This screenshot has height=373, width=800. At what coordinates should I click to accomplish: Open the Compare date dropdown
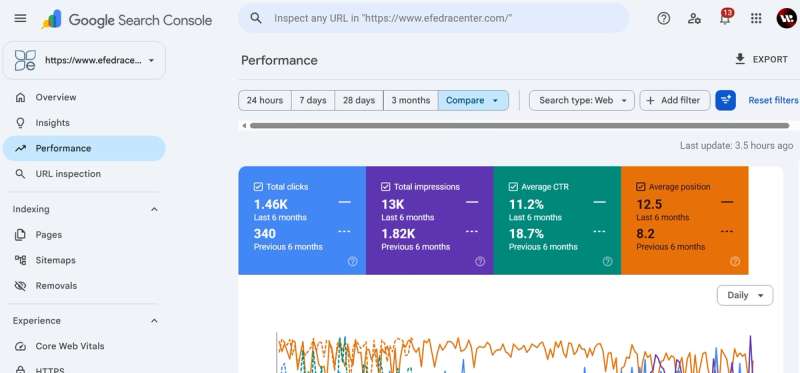click(x=473, y=101)
